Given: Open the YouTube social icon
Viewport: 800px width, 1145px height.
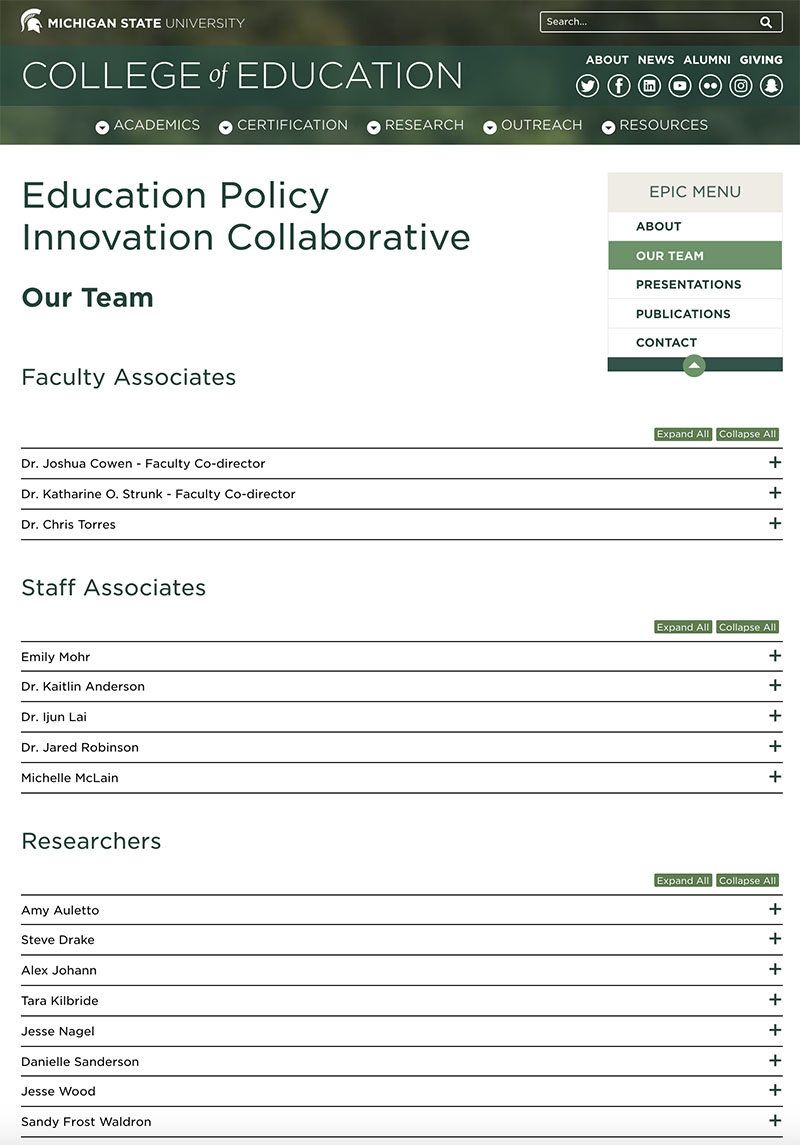Looking at the screenshot, I should 680,86.
